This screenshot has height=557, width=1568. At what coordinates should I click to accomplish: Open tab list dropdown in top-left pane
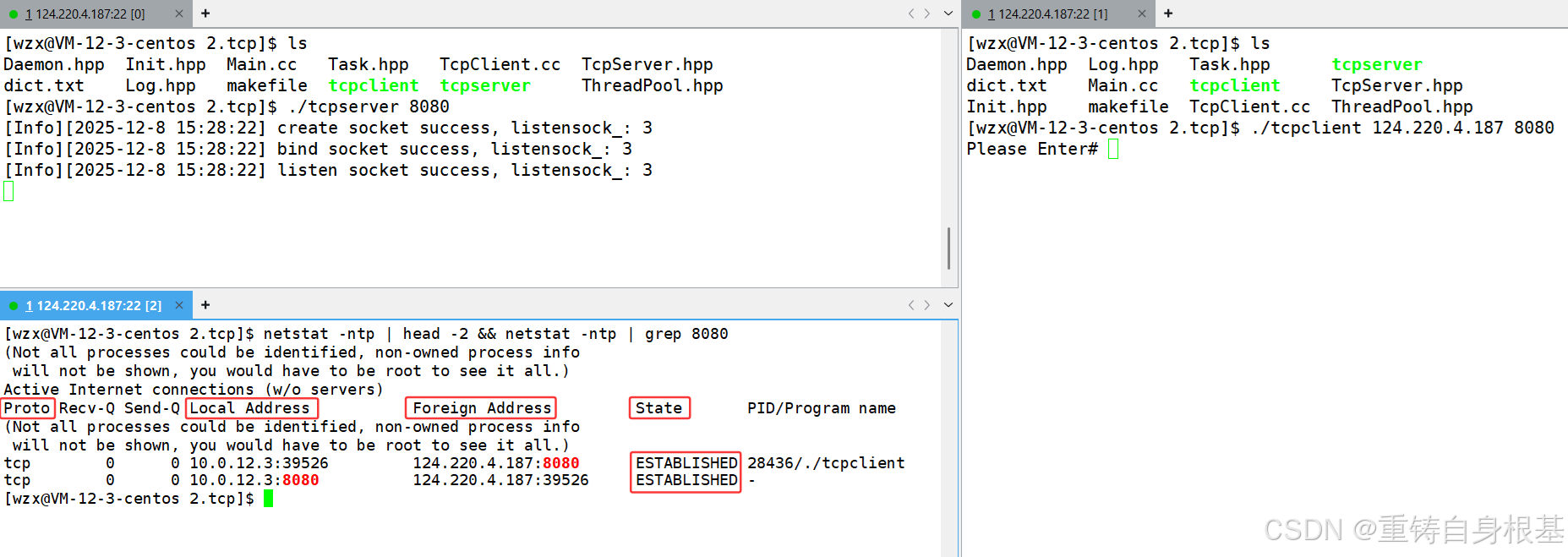click(x=948, y=14)
